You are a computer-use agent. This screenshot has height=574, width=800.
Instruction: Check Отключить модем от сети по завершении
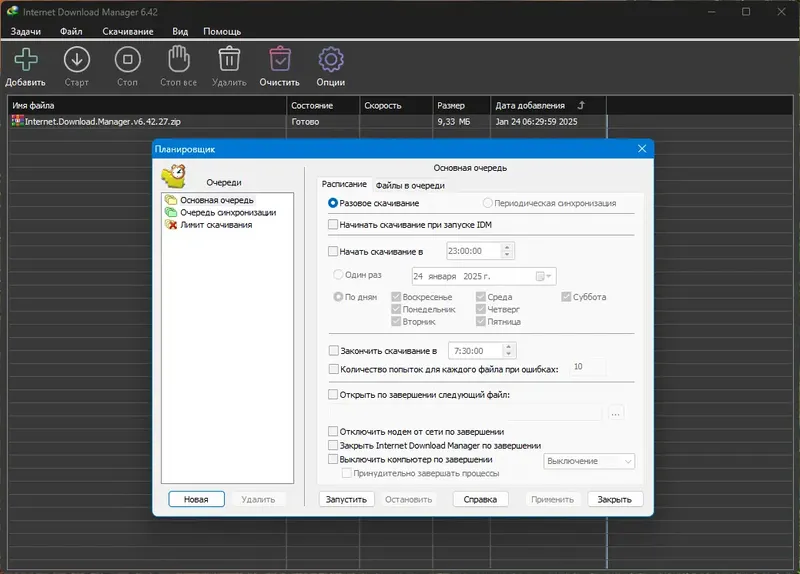coord(333,431)
